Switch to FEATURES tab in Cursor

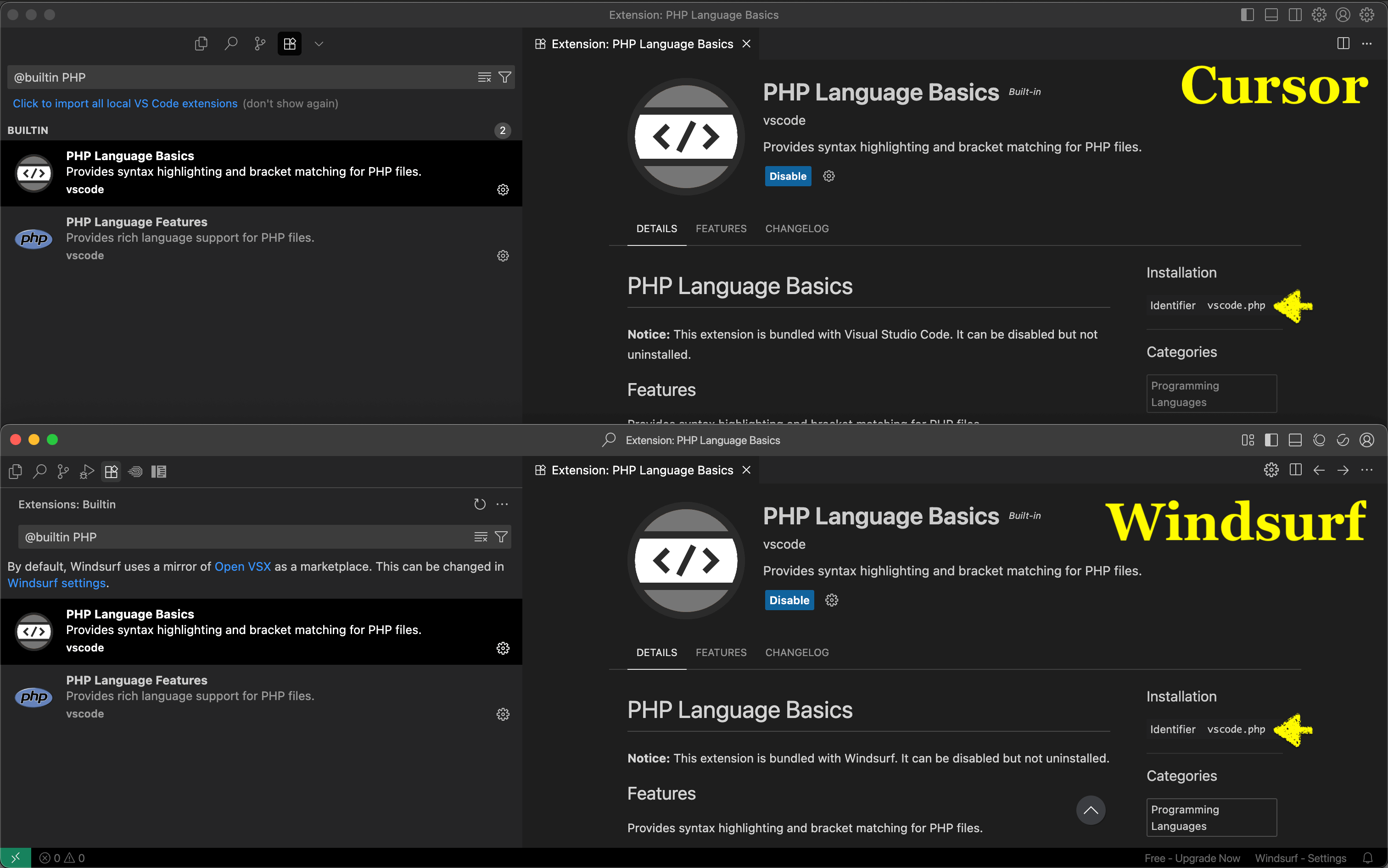point(721,228)
